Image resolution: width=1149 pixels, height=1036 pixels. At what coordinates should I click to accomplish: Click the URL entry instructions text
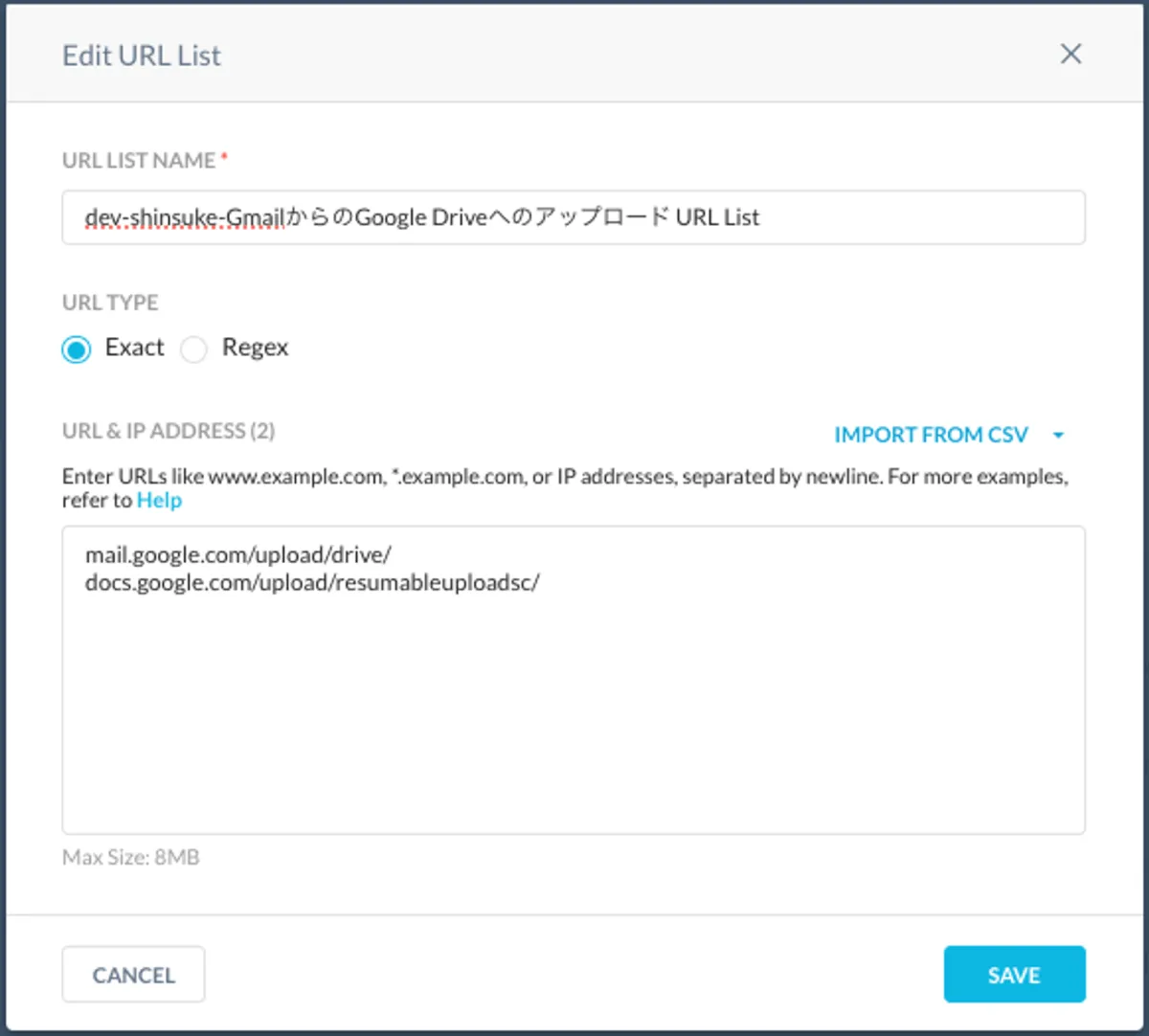pyautogui.click(x=565, y=477)
